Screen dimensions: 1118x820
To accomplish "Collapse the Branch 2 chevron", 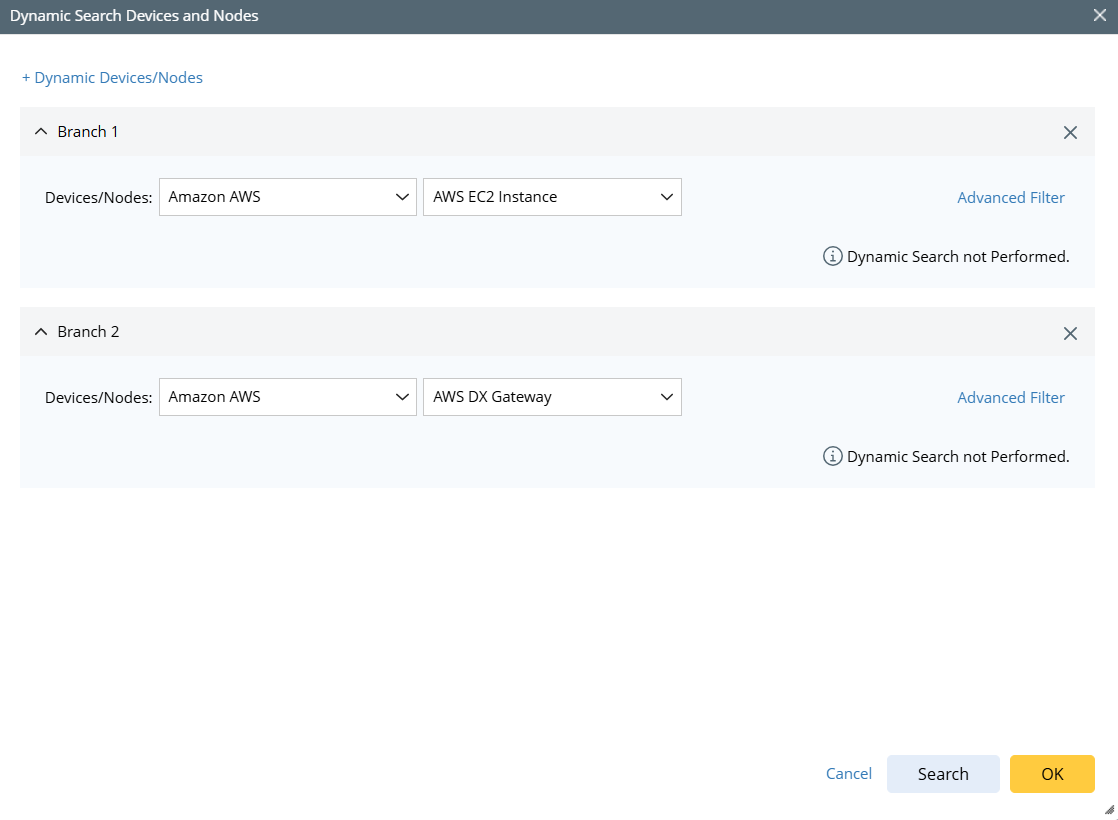I will [x=41, y=332].
